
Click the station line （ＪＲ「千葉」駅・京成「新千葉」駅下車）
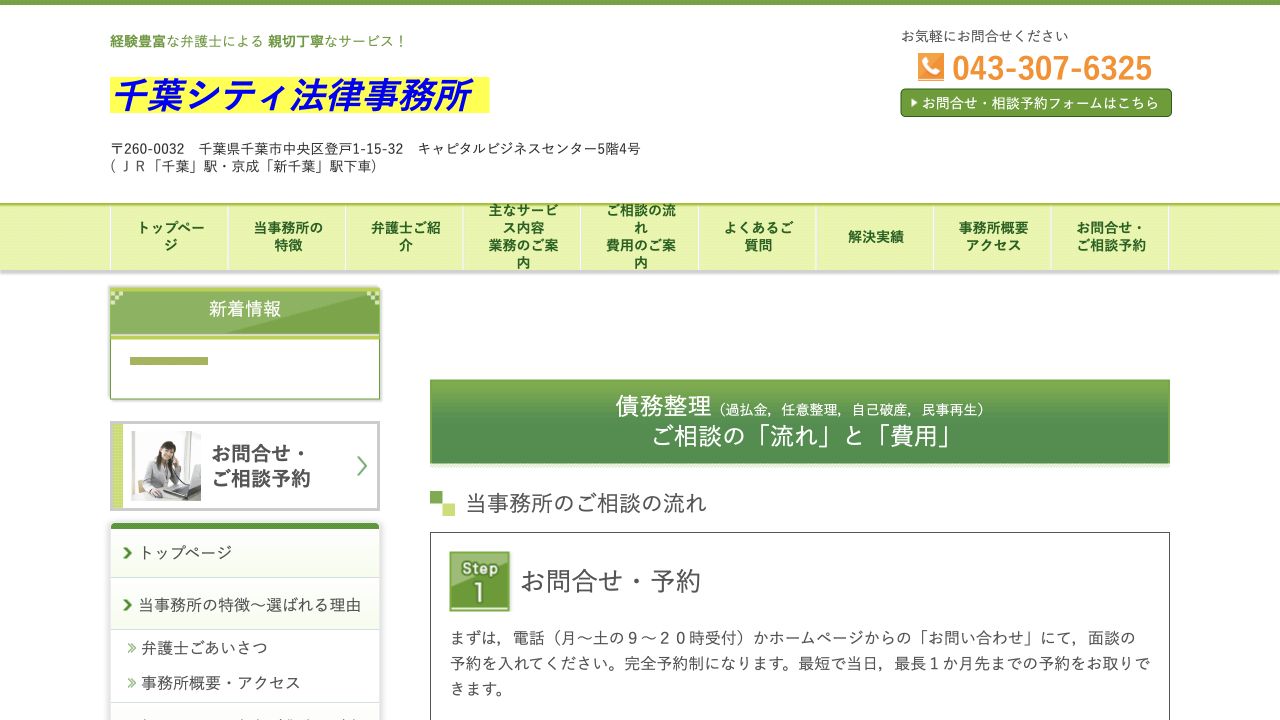(x=246, y=167)
